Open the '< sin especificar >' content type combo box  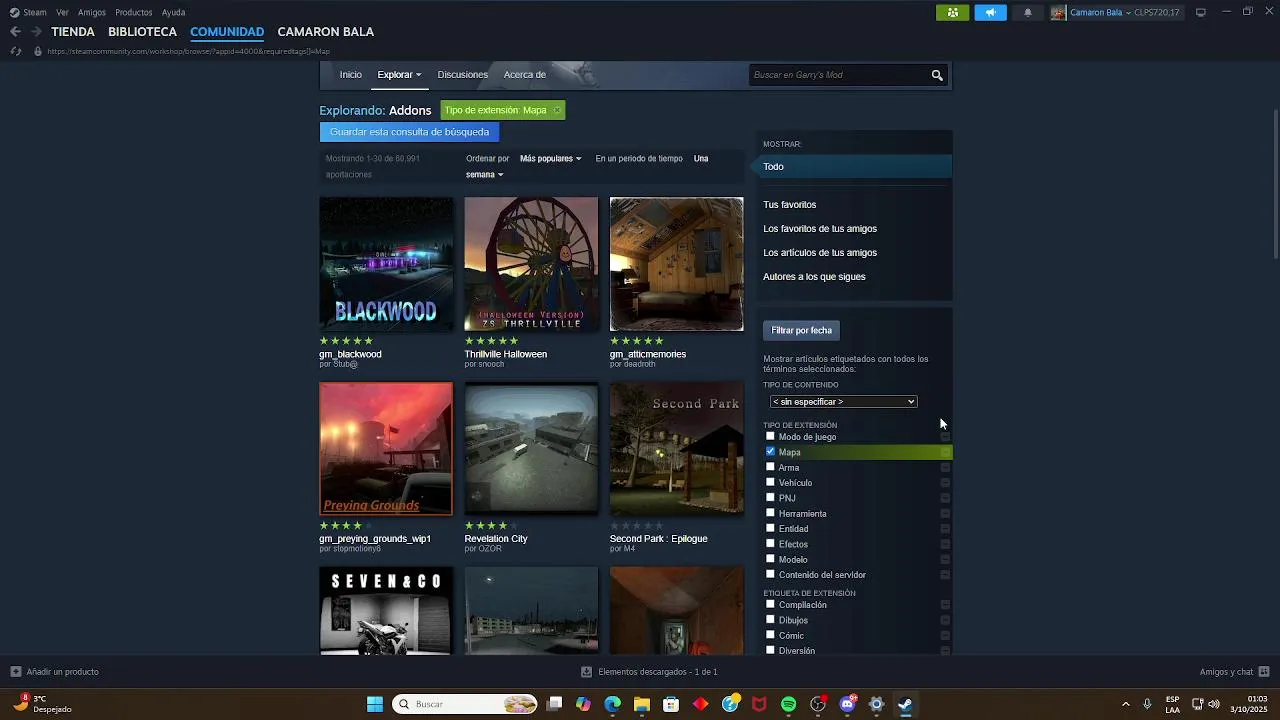coord(843,402)
